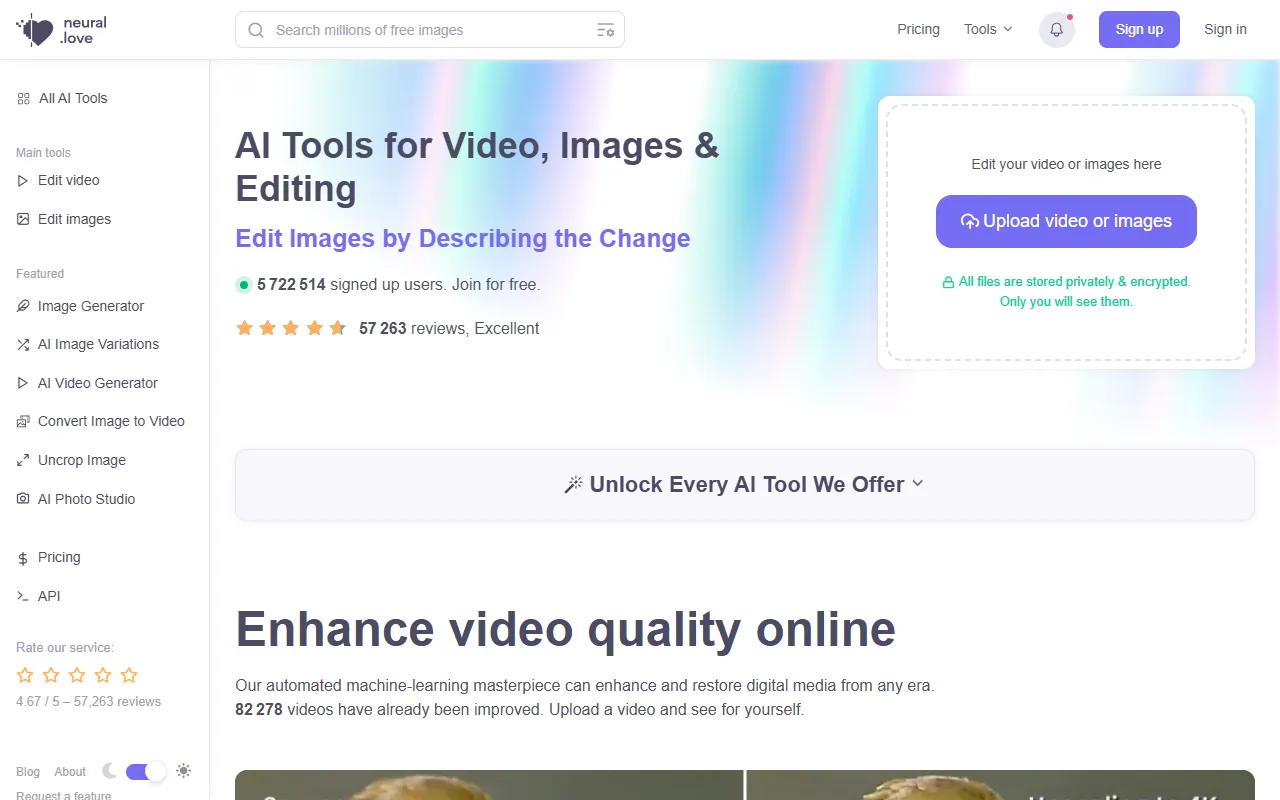This screenshot has width=1280, height=800.
Task: Click the 4.67 / 5 – 57,263 reviews text
Action: coord(88,702)
